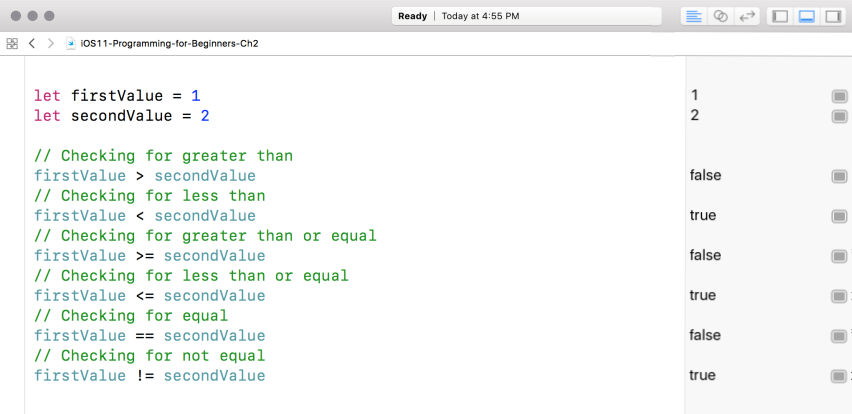Viewport: 852px width, 414px height.
Task: Toggle the Utilities panel
Action: point(833,16)
